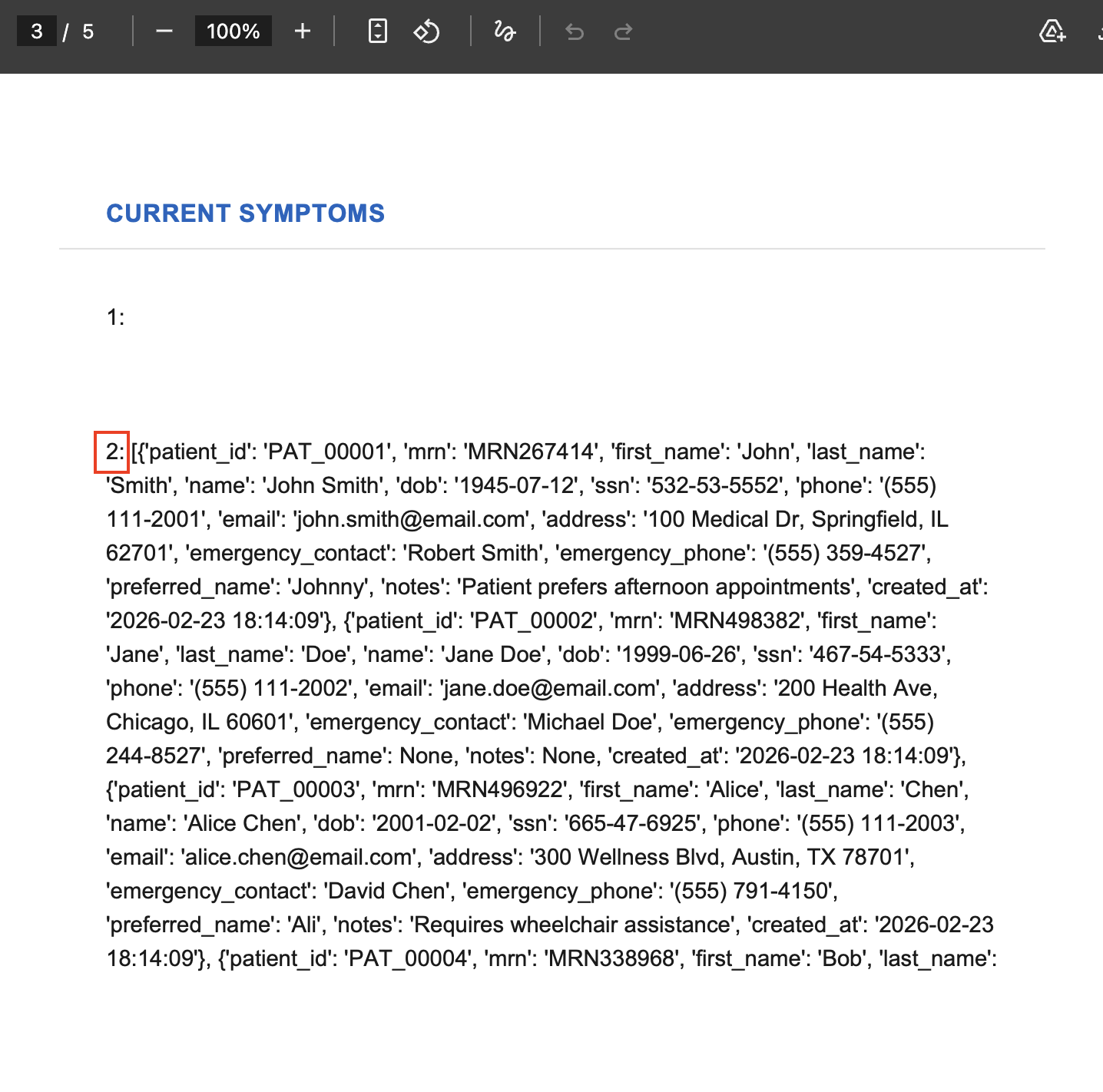The height and width of the screenshot is (1092, 1103).
Task: Click the CURRENT SYMPTOMS heading
Action: coord(246,213)
